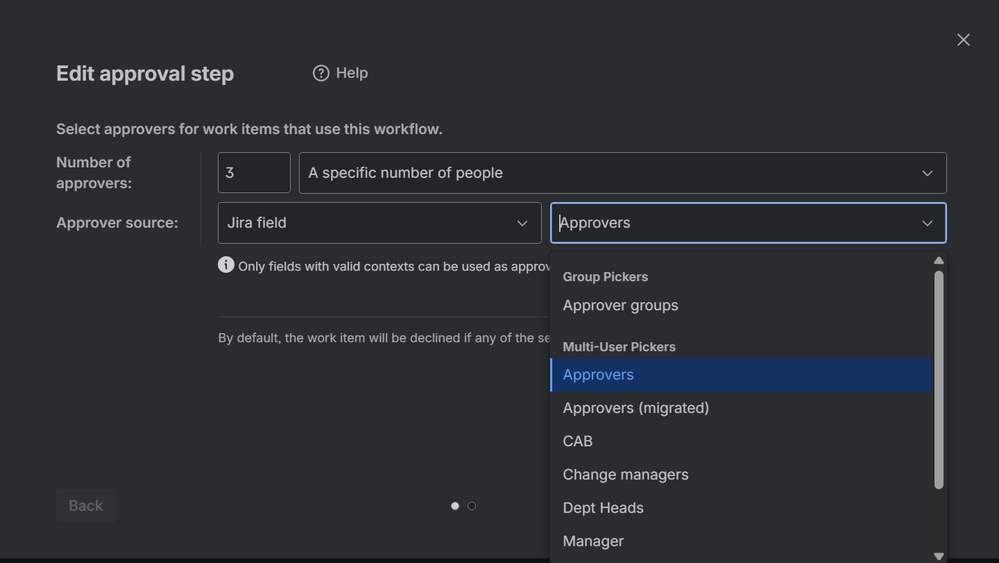Open the Help link
The image size is (999, 563).
(351, 73)
